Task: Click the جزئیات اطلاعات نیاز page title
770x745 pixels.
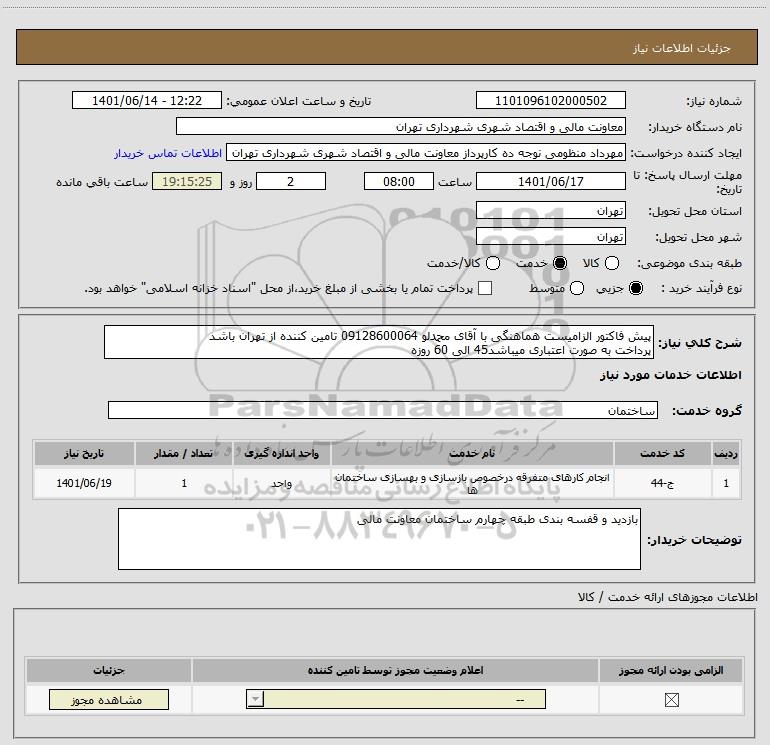Action: (x=682, y=48)
